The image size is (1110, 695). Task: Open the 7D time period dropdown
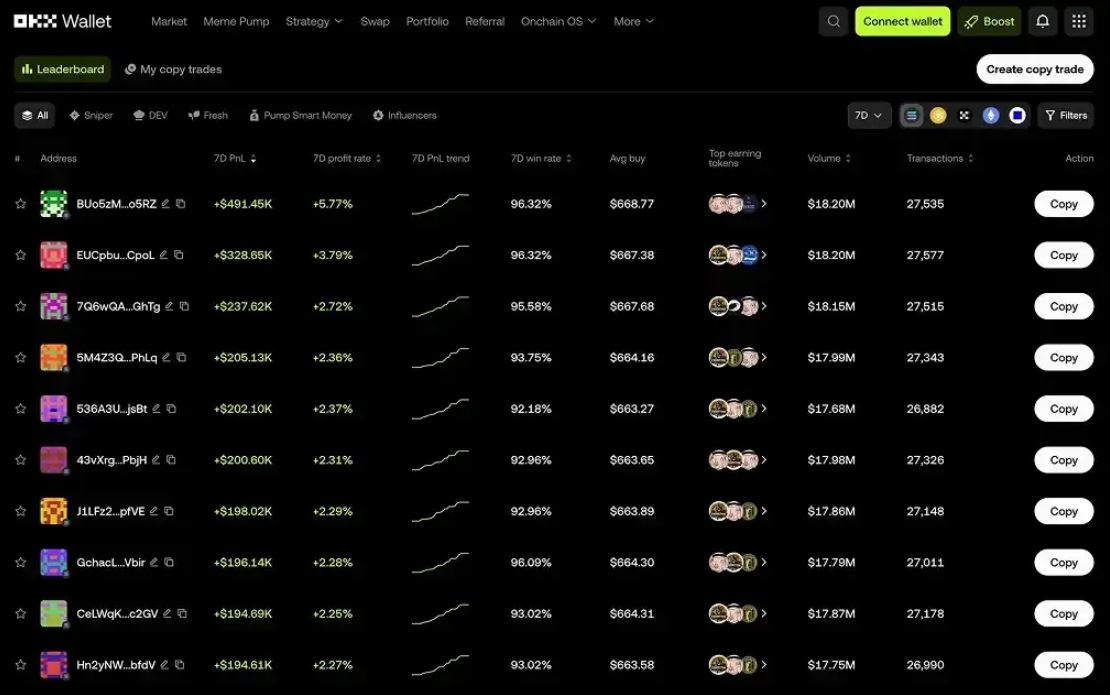pos(869,115)
